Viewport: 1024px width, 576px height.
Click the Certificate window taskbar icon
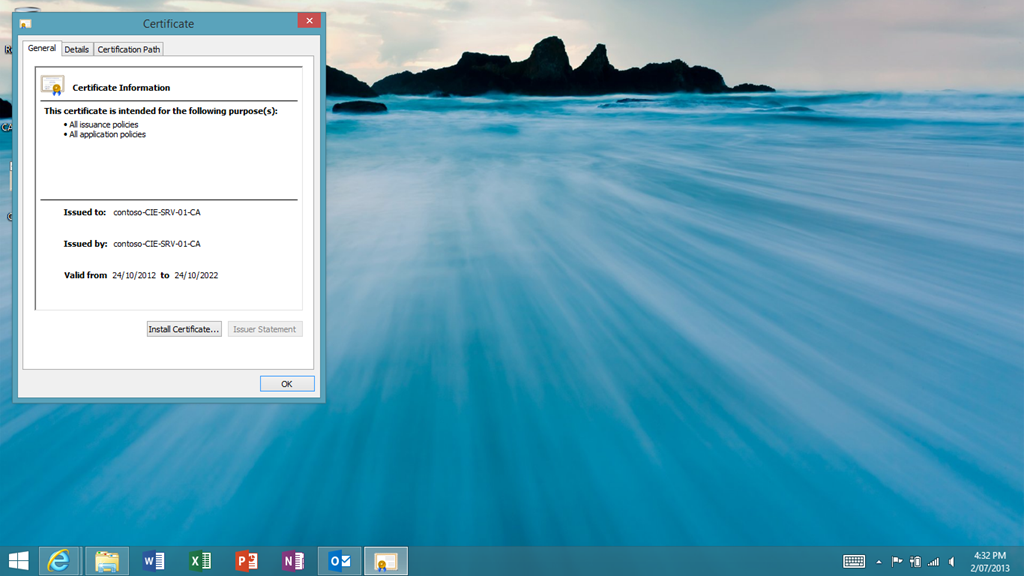[x=385, y=561]
